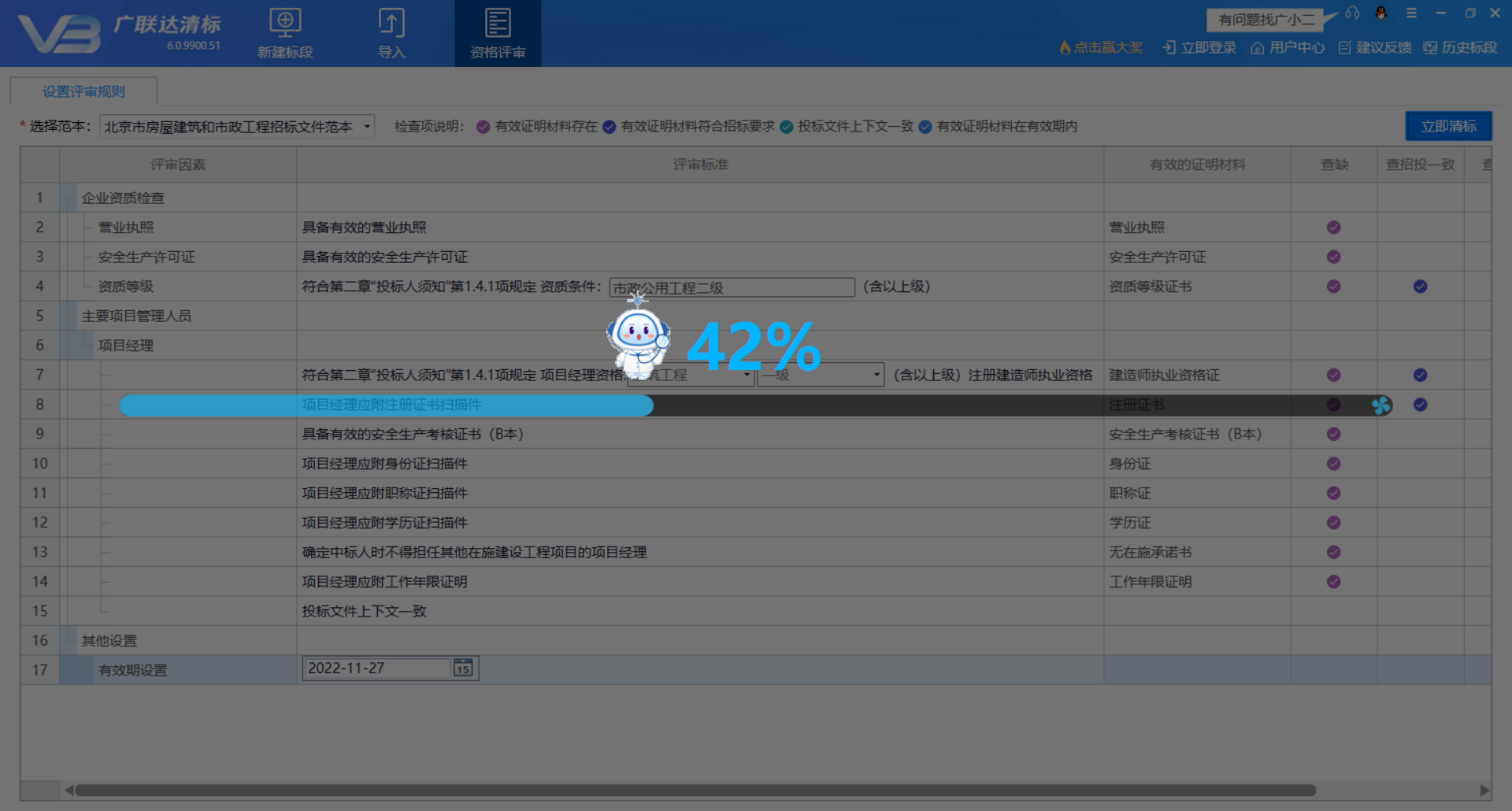The image size is (1512, 811).
Task: Click the VB 广联达清标 logo
Action: point(118,33)
